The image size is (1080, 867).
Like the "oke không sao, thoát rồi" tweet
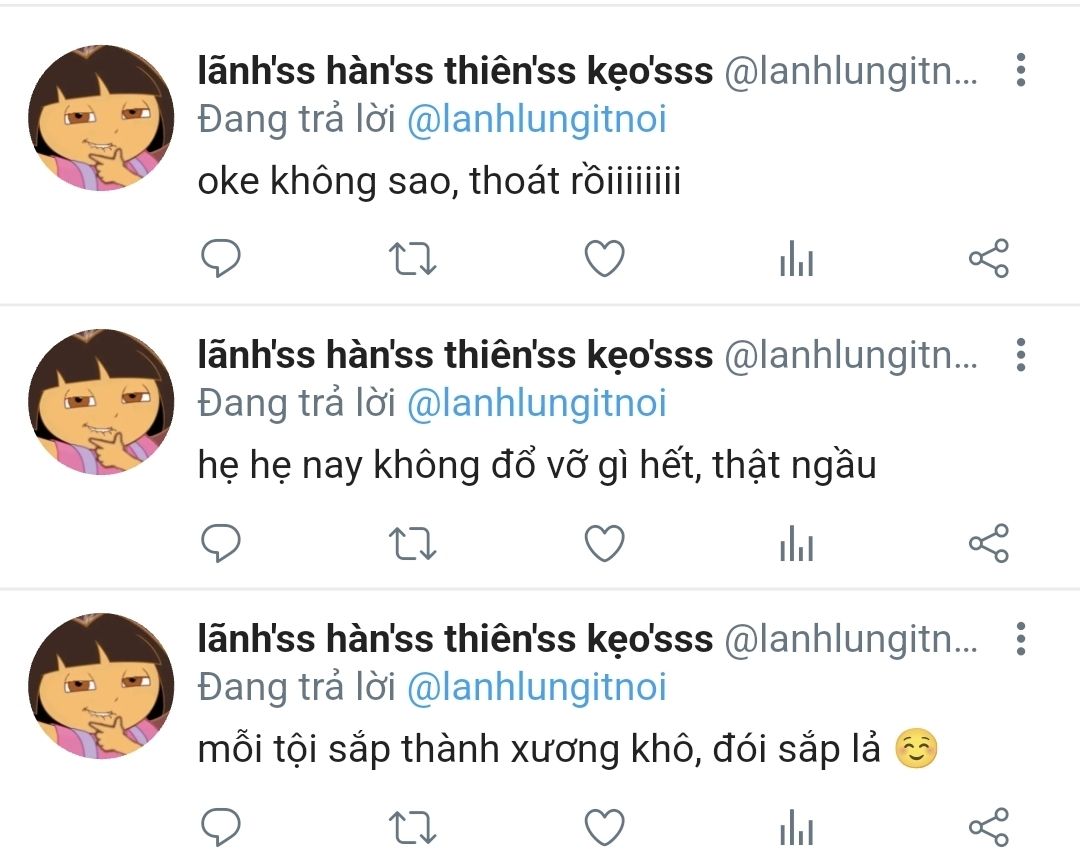tap(604, 259)
